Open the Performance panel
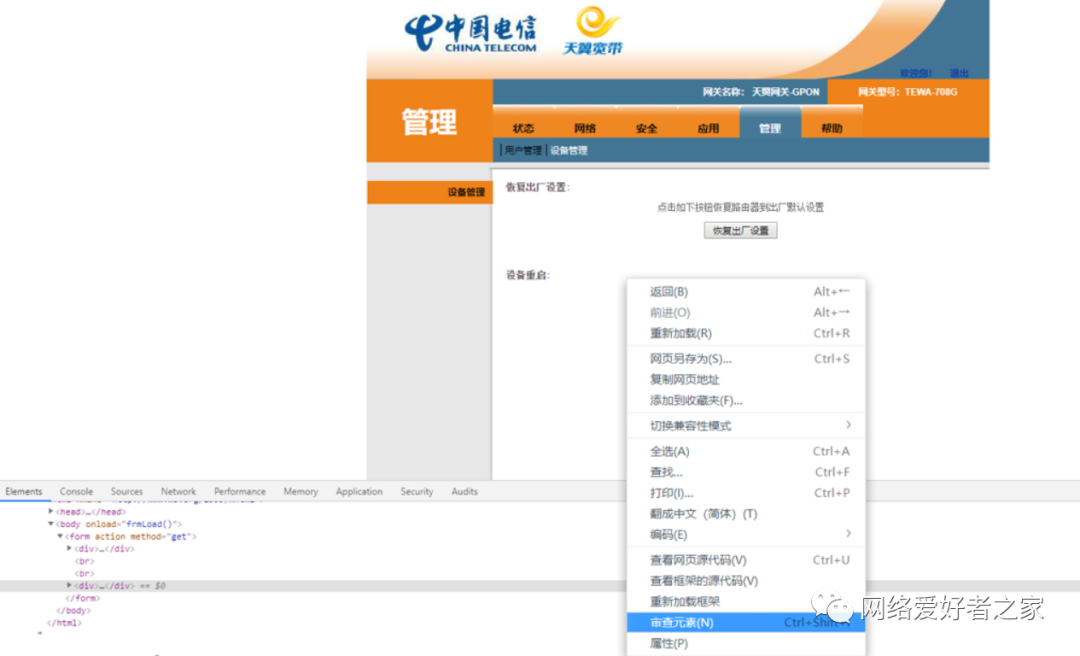The width and height of the screenshot is (1080, 656). click(239, 491)
